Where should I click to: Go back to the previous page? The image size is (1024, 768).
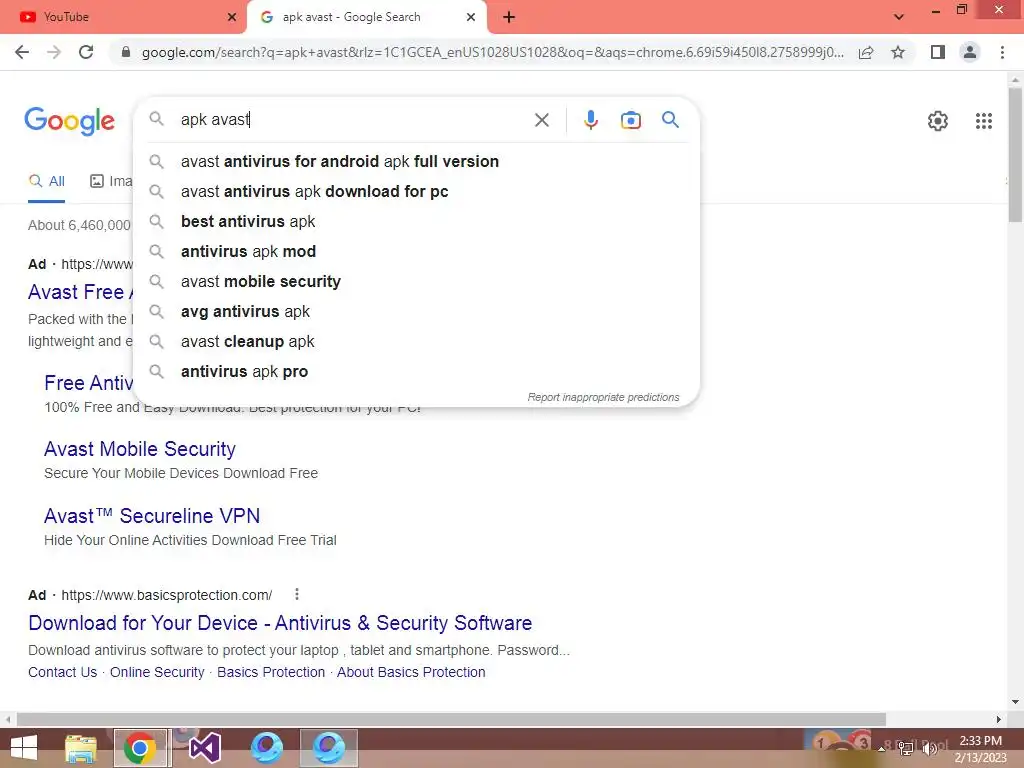pyautogui.click(x=22, y=52)
